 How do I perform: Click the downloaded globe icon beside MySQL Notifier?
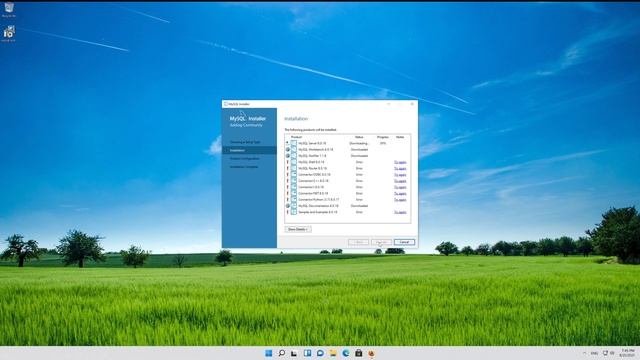click(287, 156)
